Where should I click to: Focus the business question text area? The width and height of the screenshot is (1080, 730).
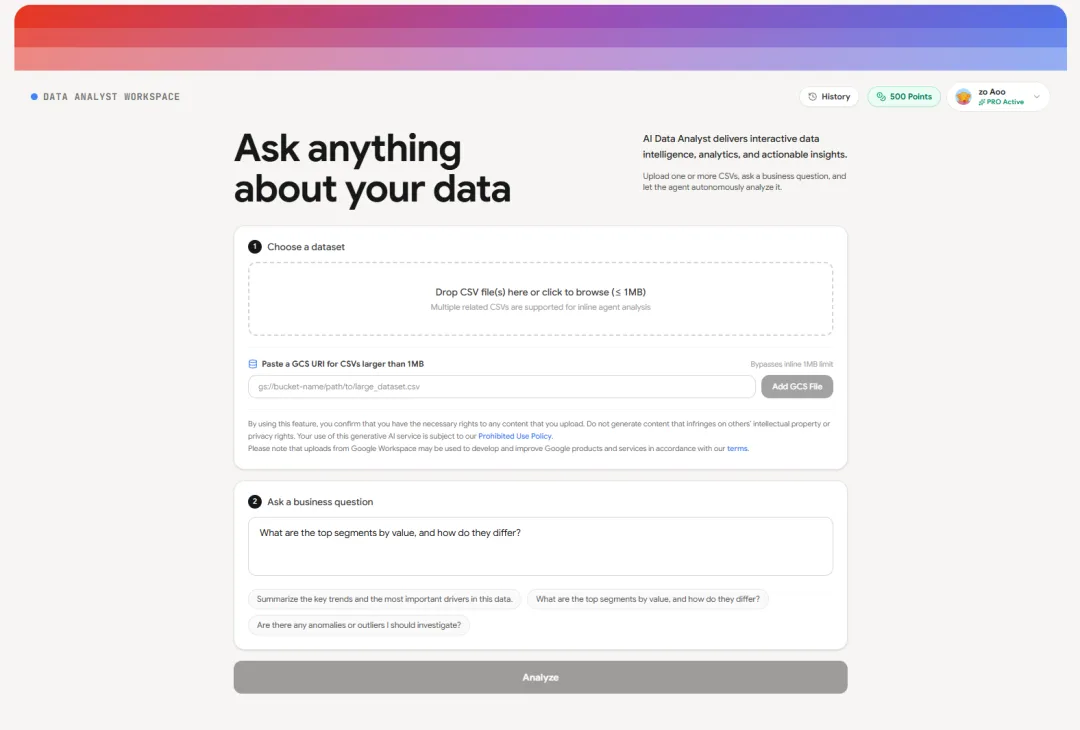pyautogui.click(x=541, y=546)
